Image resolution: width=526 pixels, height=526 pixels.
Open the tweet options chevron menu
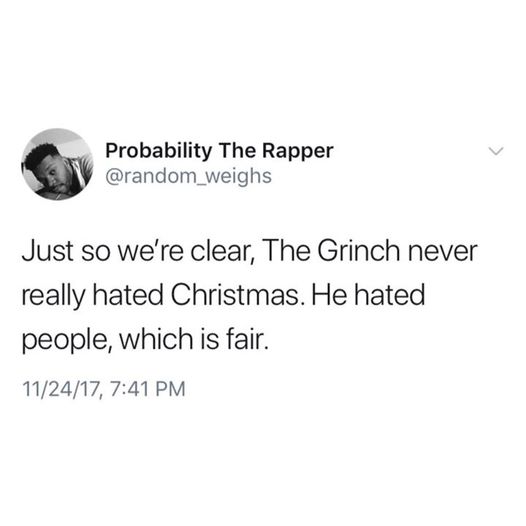coord(496,151)
